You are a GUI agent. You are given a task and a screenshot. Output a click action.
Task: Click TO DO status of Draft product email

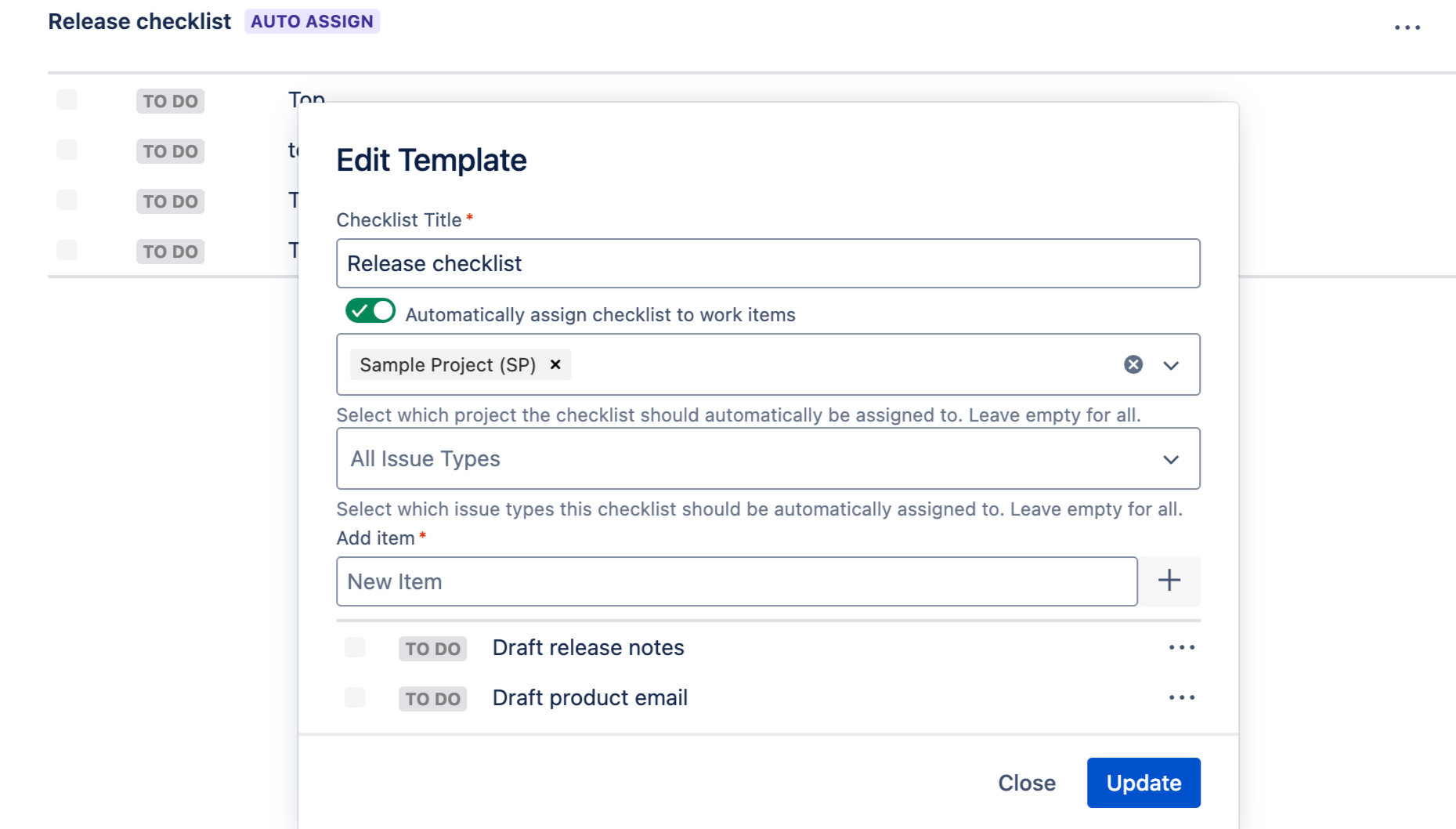432,699
